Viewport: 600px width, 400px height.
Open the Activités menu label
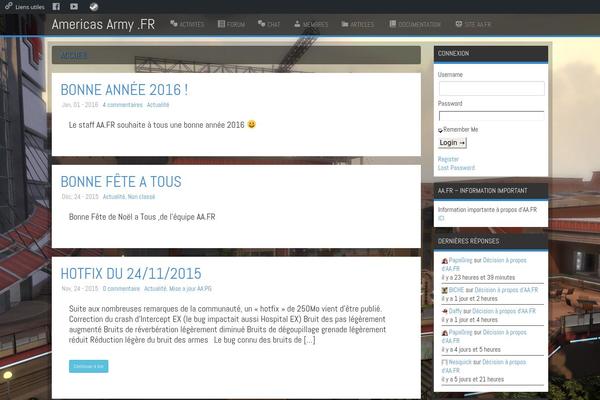click(x=192, y=24)
